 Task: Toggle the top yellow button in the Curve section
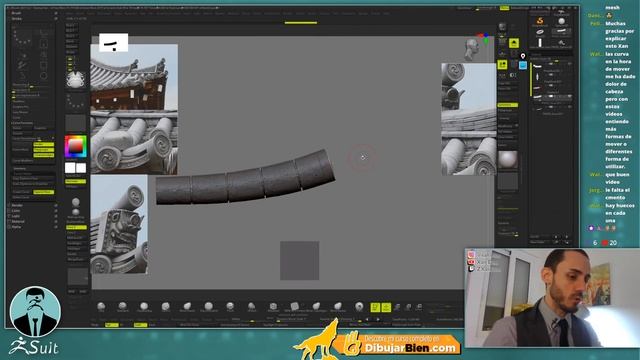point(44,144)
